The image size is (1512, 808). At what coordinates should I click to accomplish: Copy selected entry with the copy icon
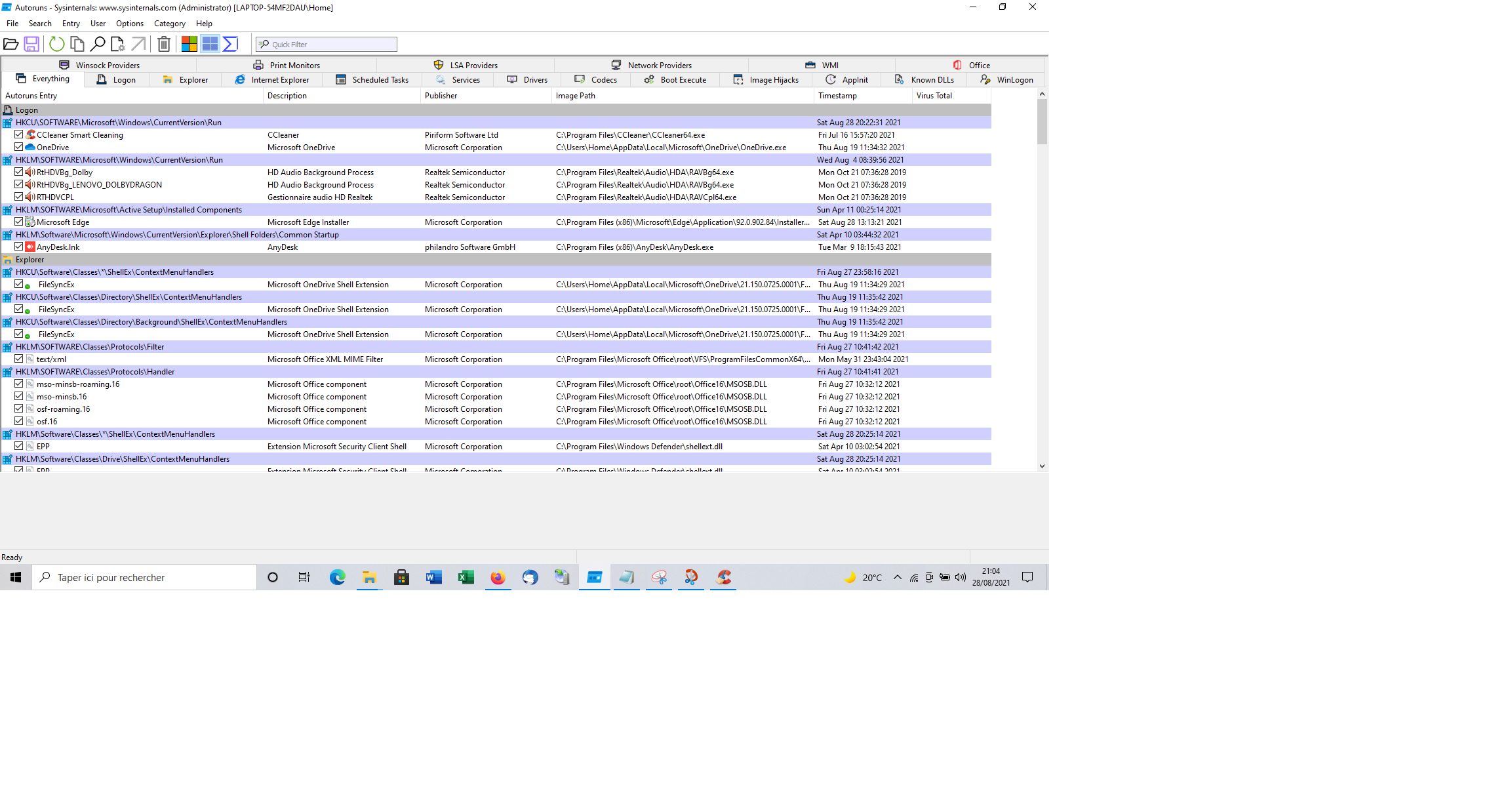point(77,44)
